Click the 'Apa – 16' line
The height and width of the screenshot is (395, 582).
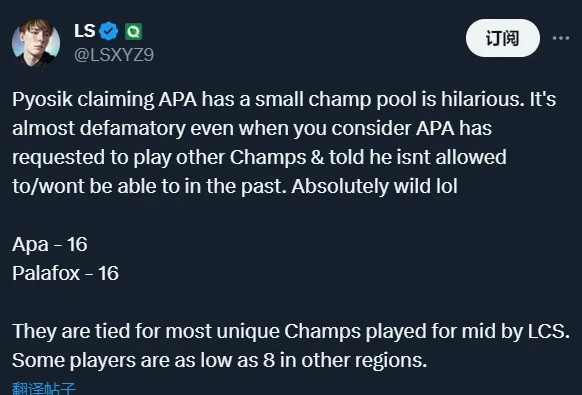click(50, 245)
